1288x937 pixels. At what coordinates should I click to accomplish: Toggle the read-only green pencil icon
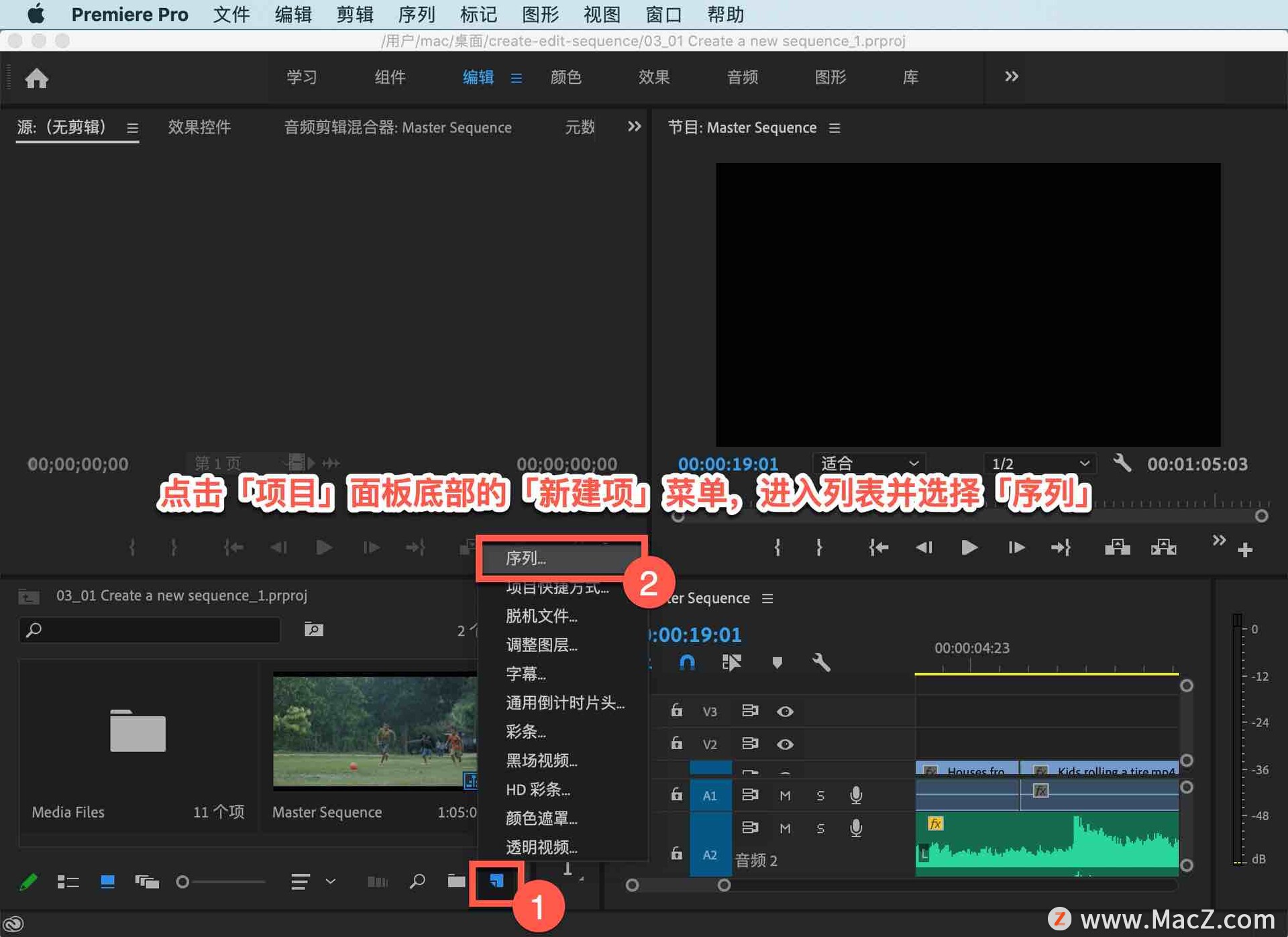(x=28, y=881)
